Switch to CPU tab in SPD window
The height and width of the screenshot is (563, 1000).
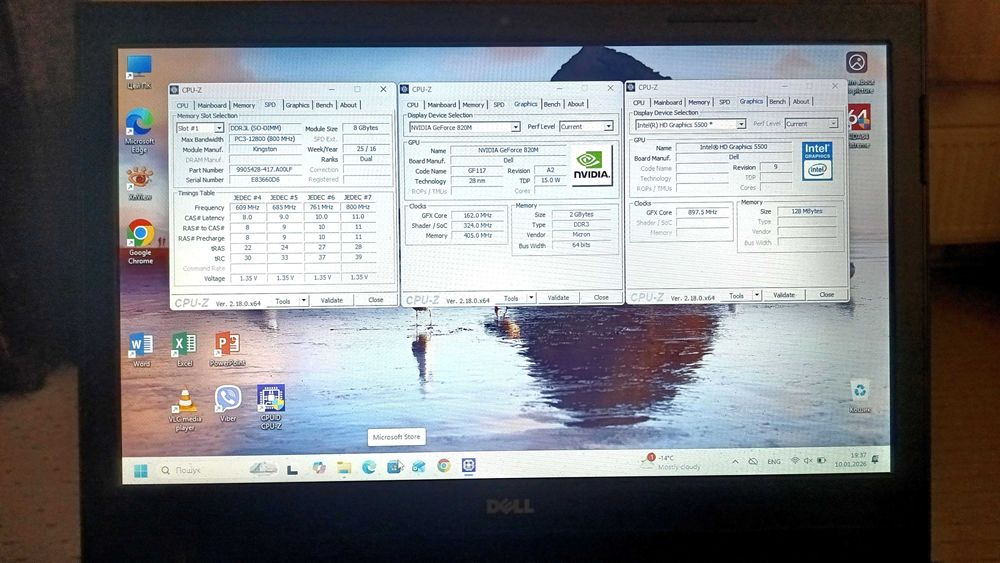tap(183, 105)
